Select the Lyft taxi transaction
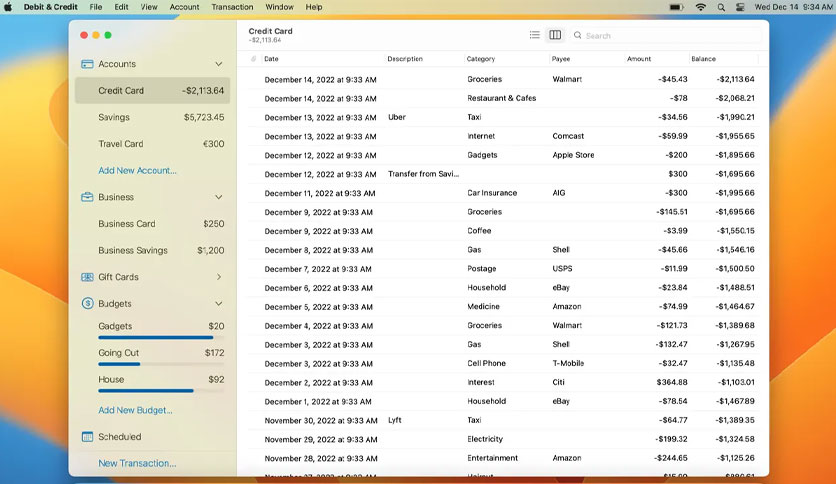This screenshot has width=836, height=484. click(502, 421)
